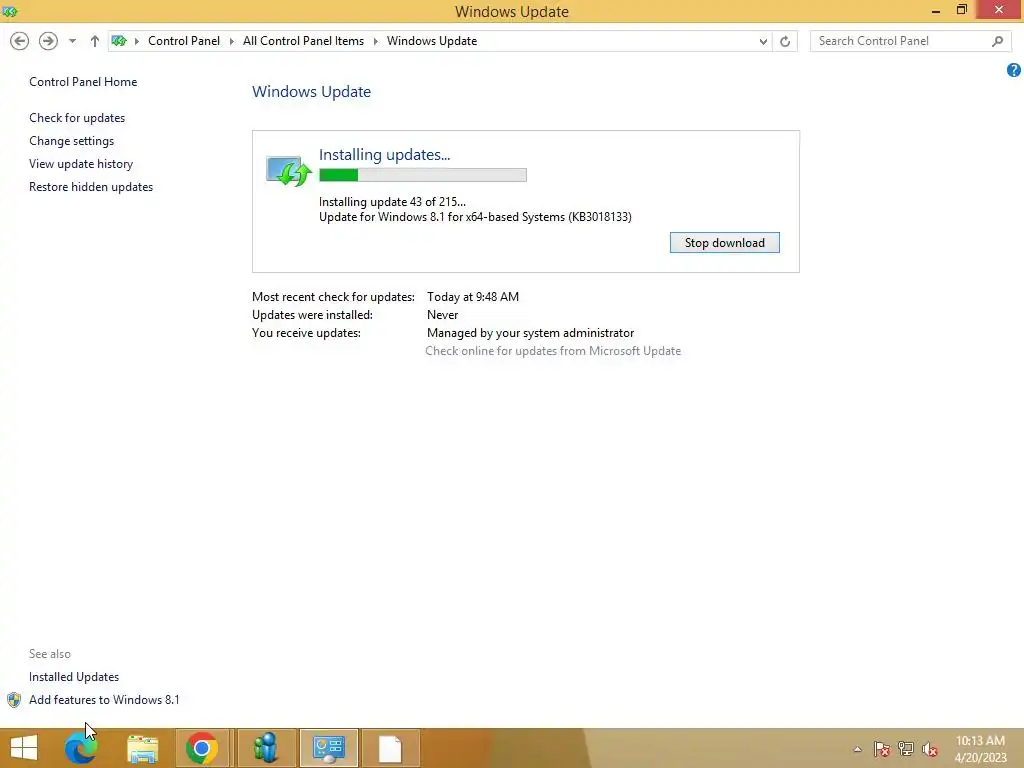Click the Installing updates progress bar
1024x768 pixels.
(423, 175)
